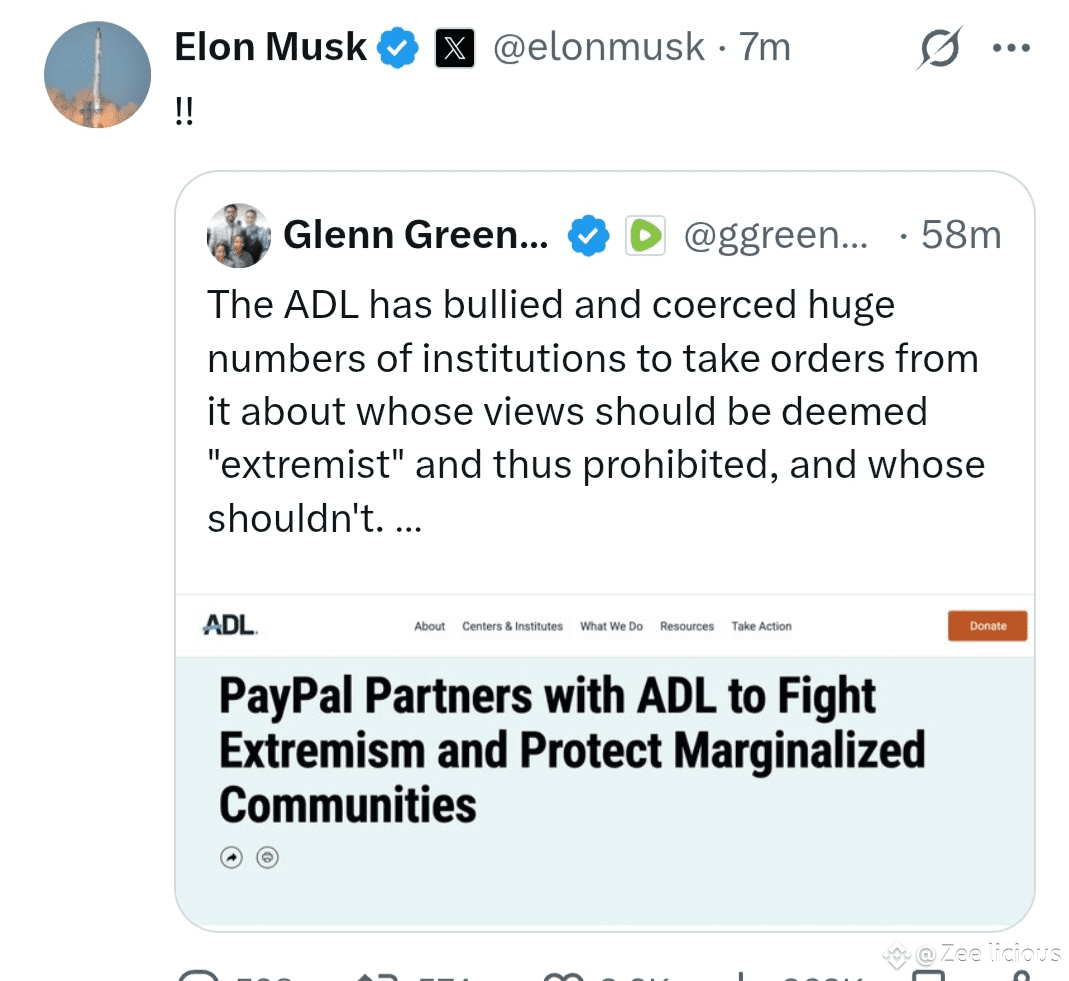
Task: Open the About menu item
Action: pos(429,626)
